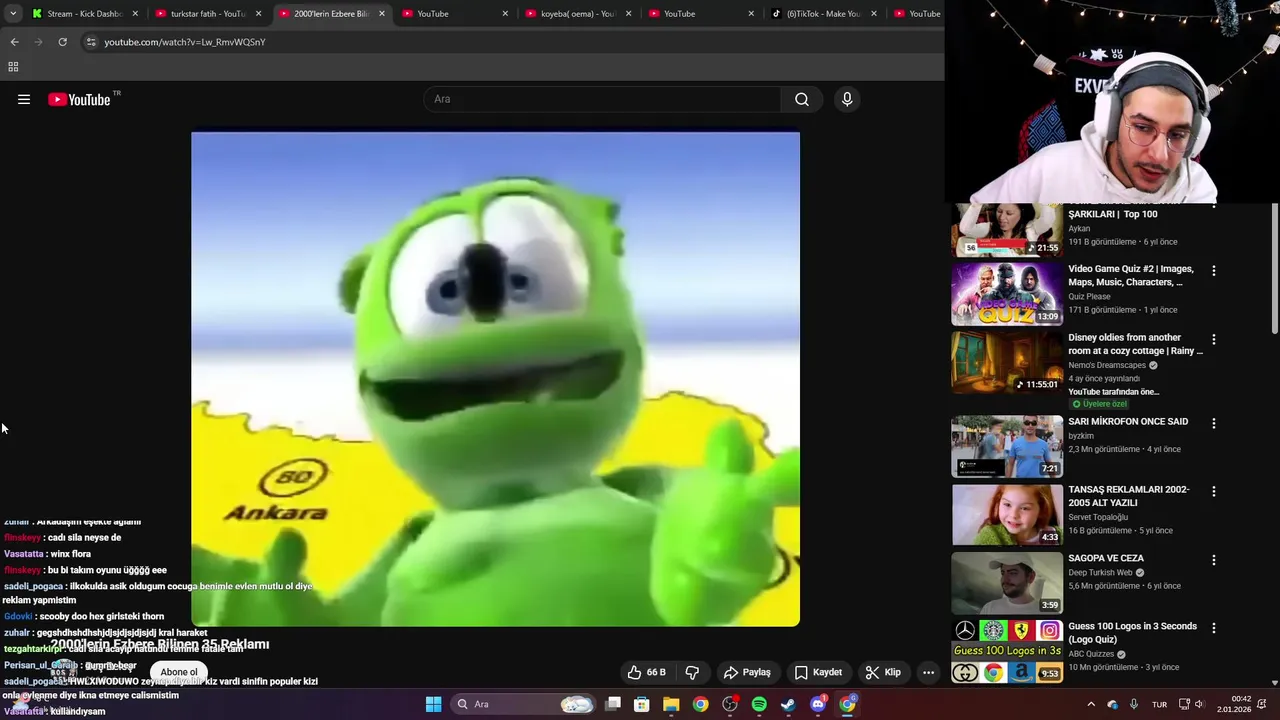Viewport: 1280px width, 720px height.
Task: Dislike the video with thumbs-down
Action: [x=692, y=672]
